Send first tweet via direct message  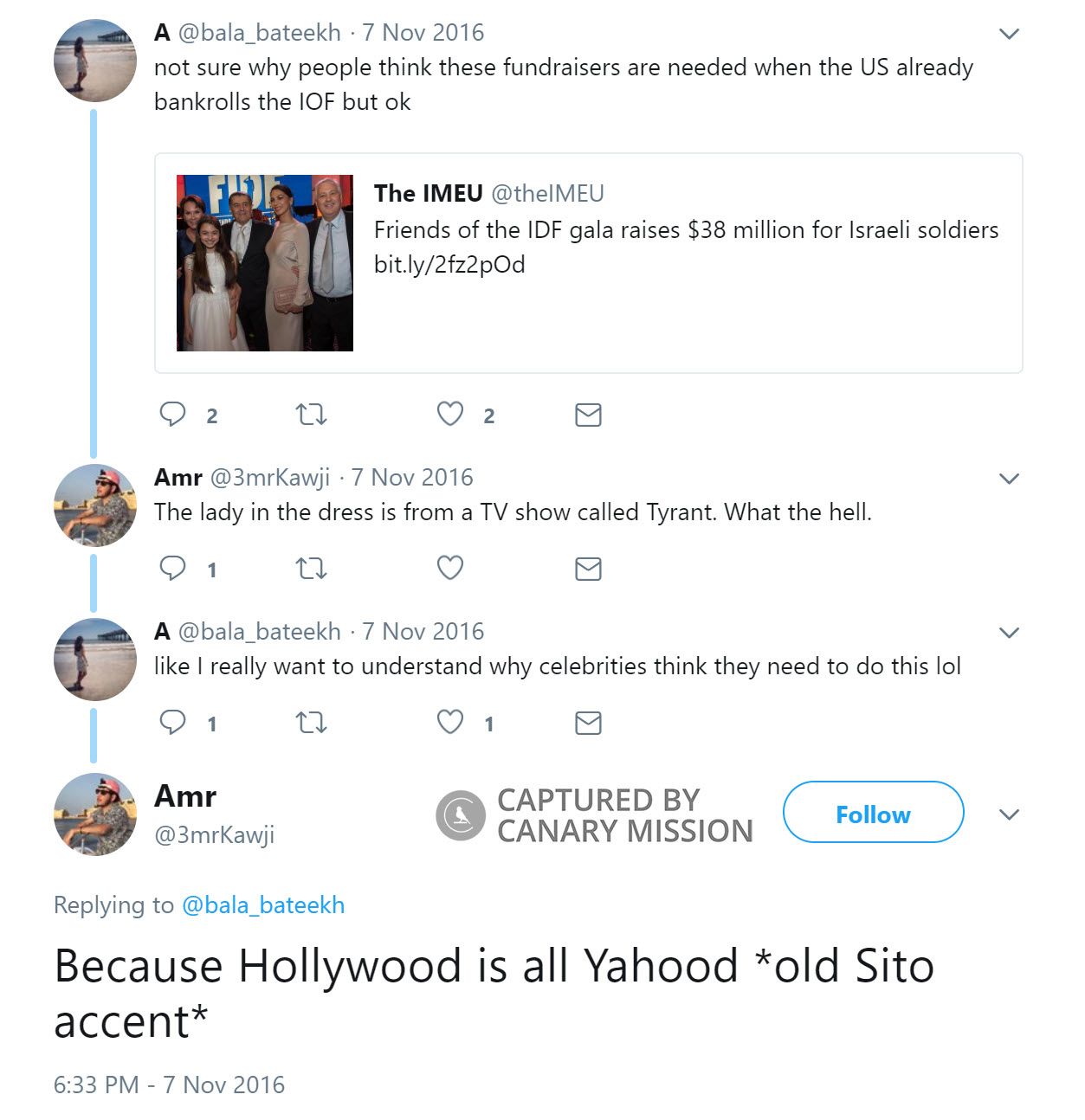(x=588, y=415)
